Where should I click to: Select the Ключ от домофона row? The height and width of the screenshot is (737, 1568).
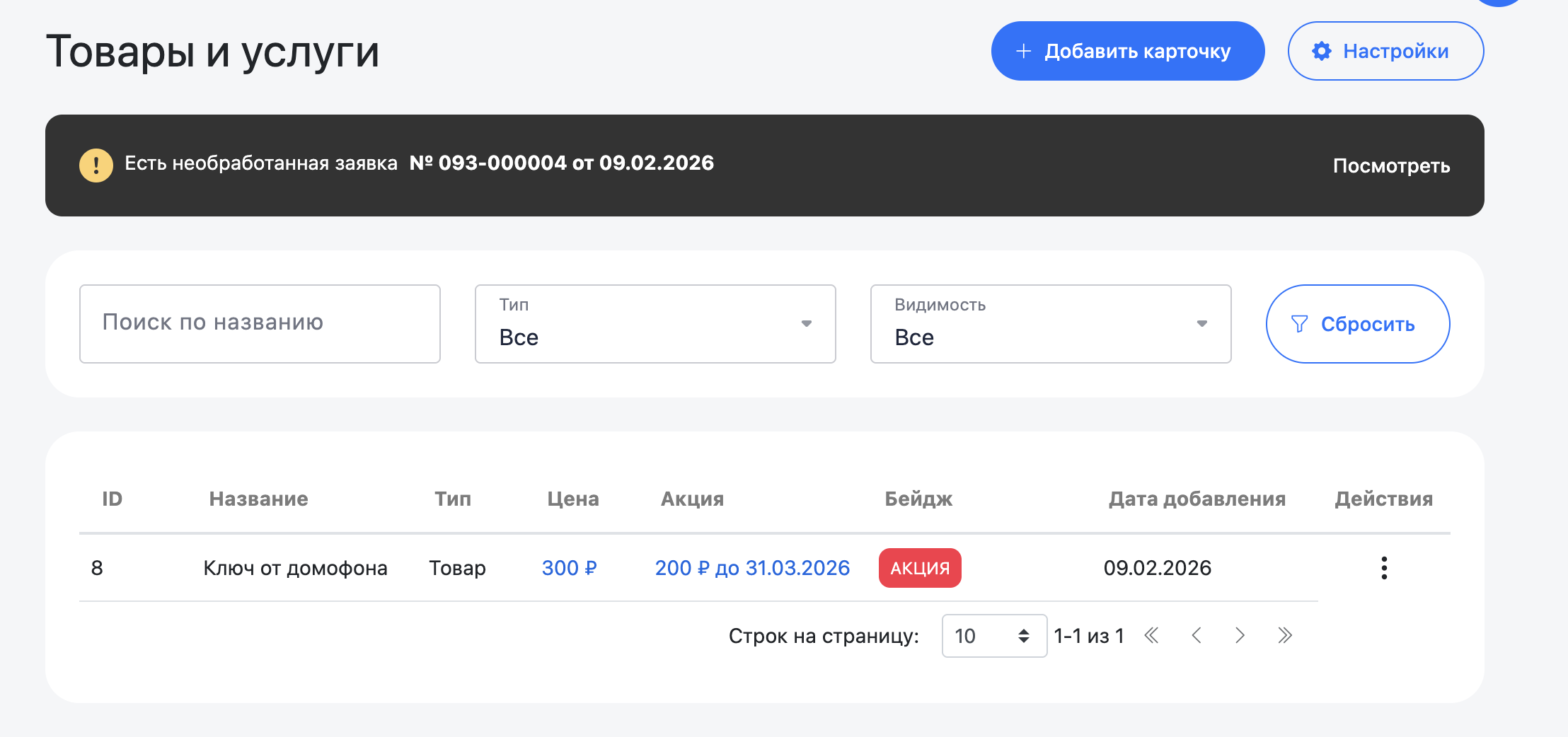(295, 568)
